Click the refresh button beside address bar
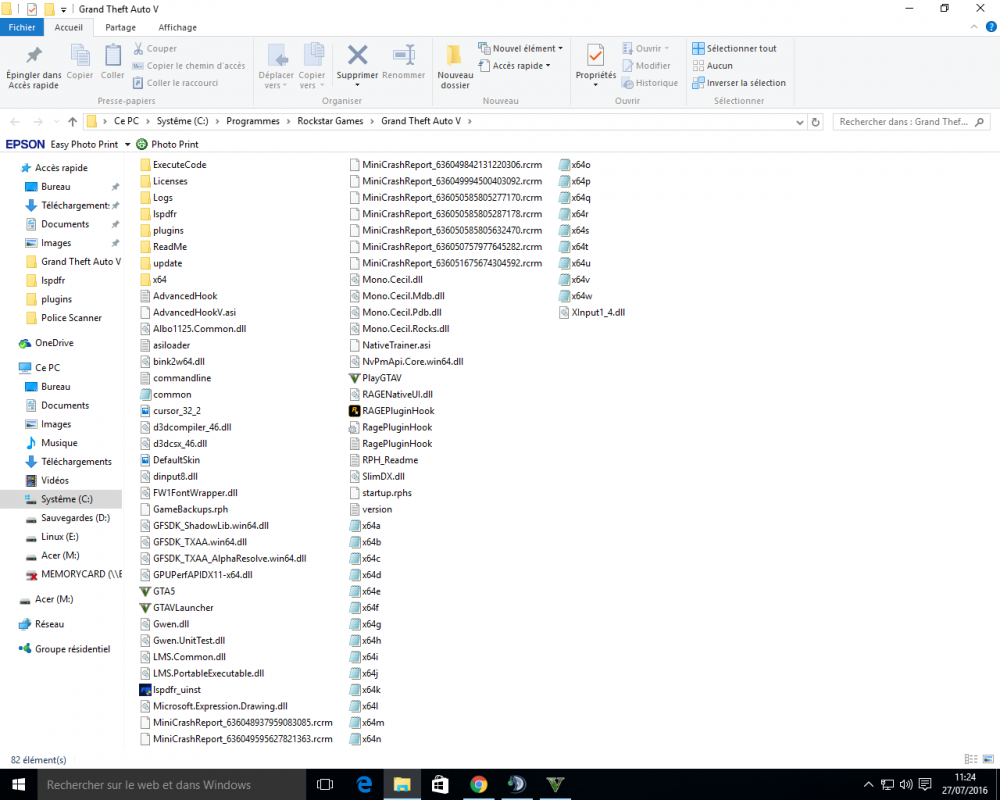1000x800 pixels. (815, 122)
